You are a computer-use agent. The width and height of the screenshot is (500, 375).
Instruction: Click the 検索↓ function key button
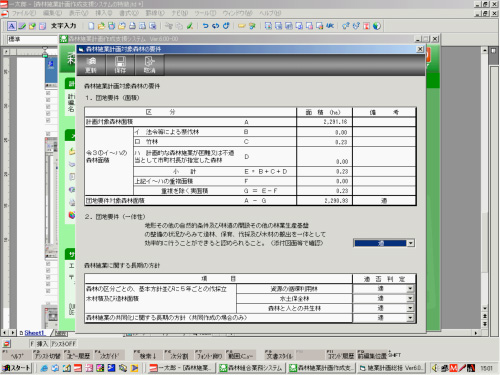pyautogui.click(x=148, y=356)
